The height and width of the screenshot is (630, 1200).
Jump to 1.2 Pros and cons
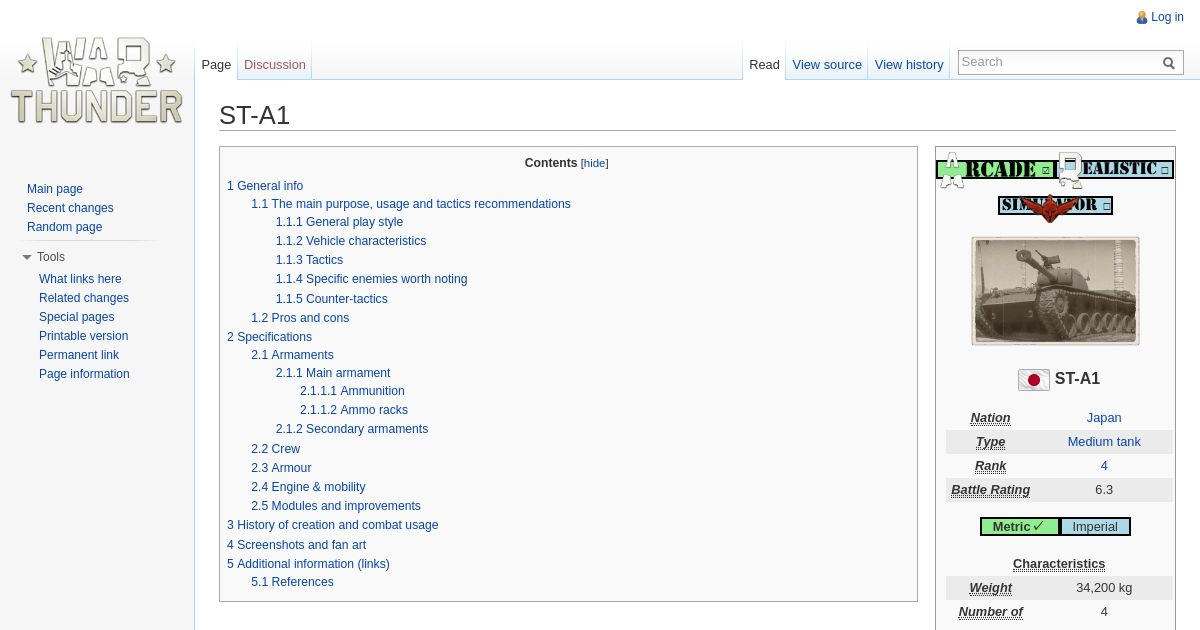[x=300, y=318]
